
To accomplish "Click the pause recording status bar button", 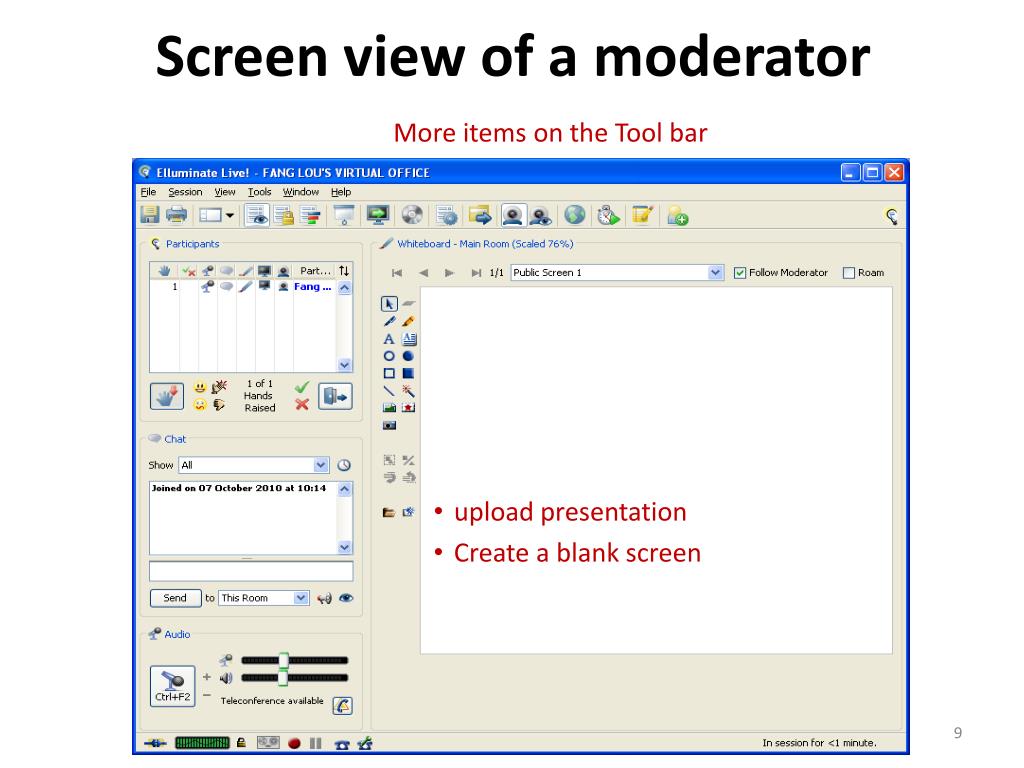I will [x=316, y=743].
